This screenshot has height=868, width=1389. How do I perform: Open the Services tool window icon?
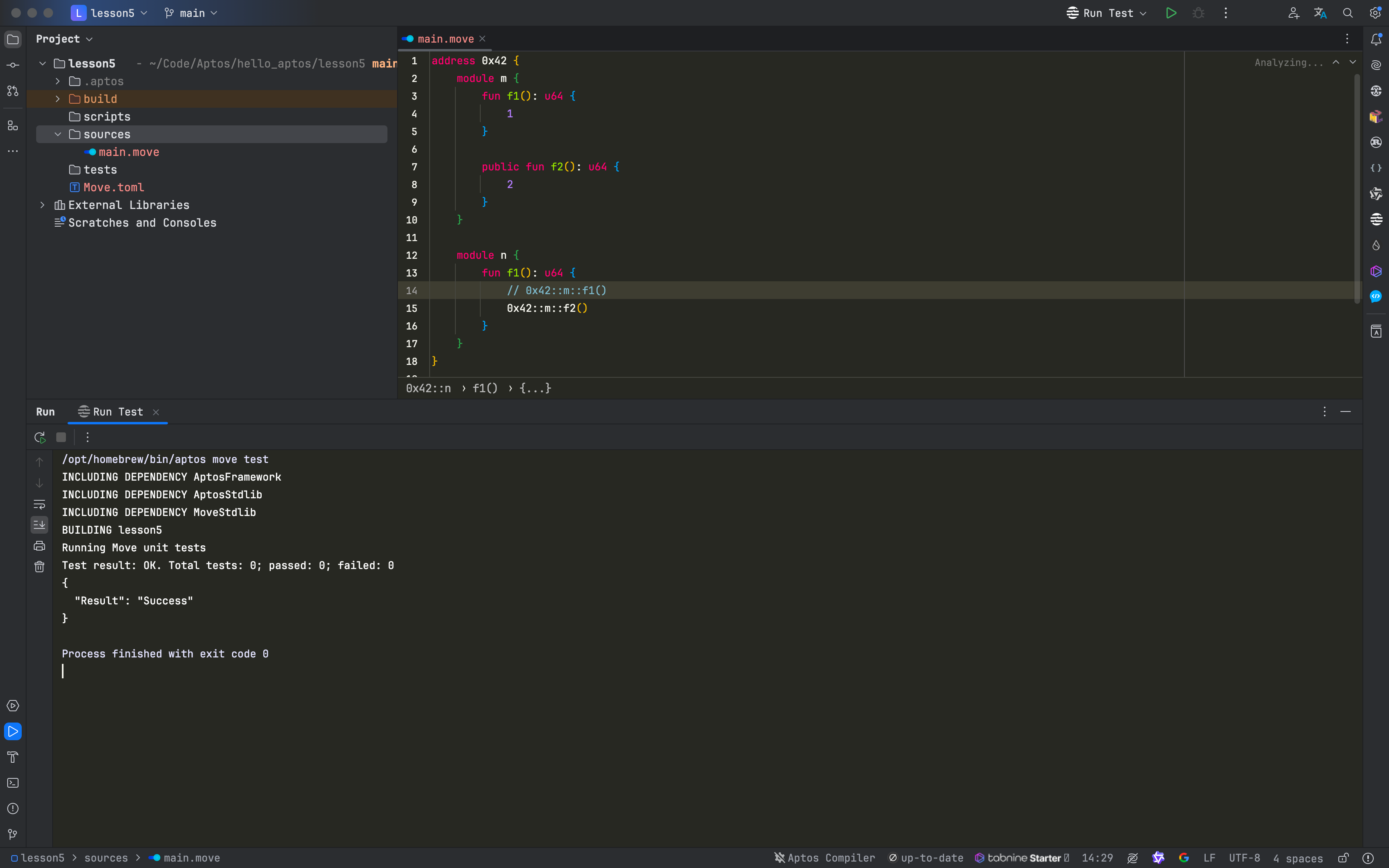12,706
